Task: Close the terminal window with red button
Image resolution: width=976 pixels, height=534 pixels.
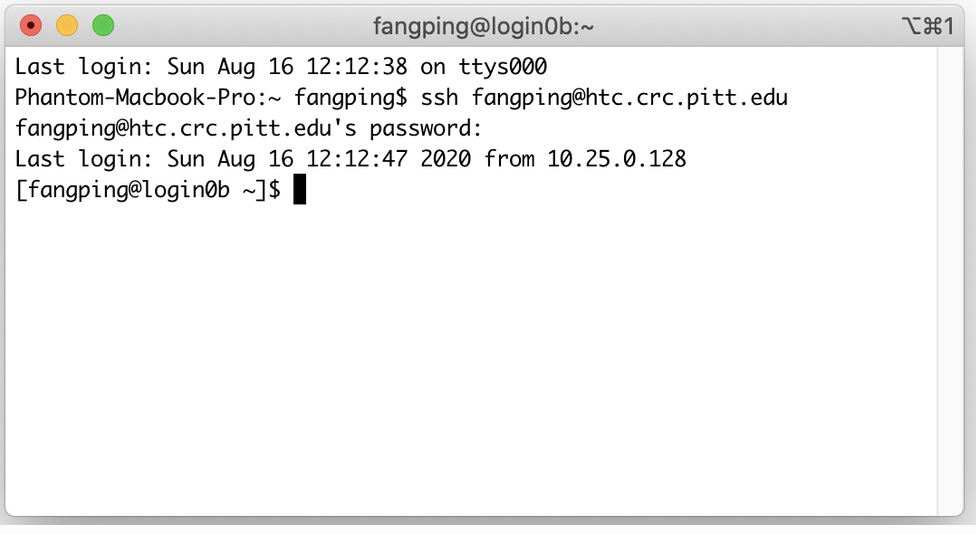Action: (x=31, y=25)
